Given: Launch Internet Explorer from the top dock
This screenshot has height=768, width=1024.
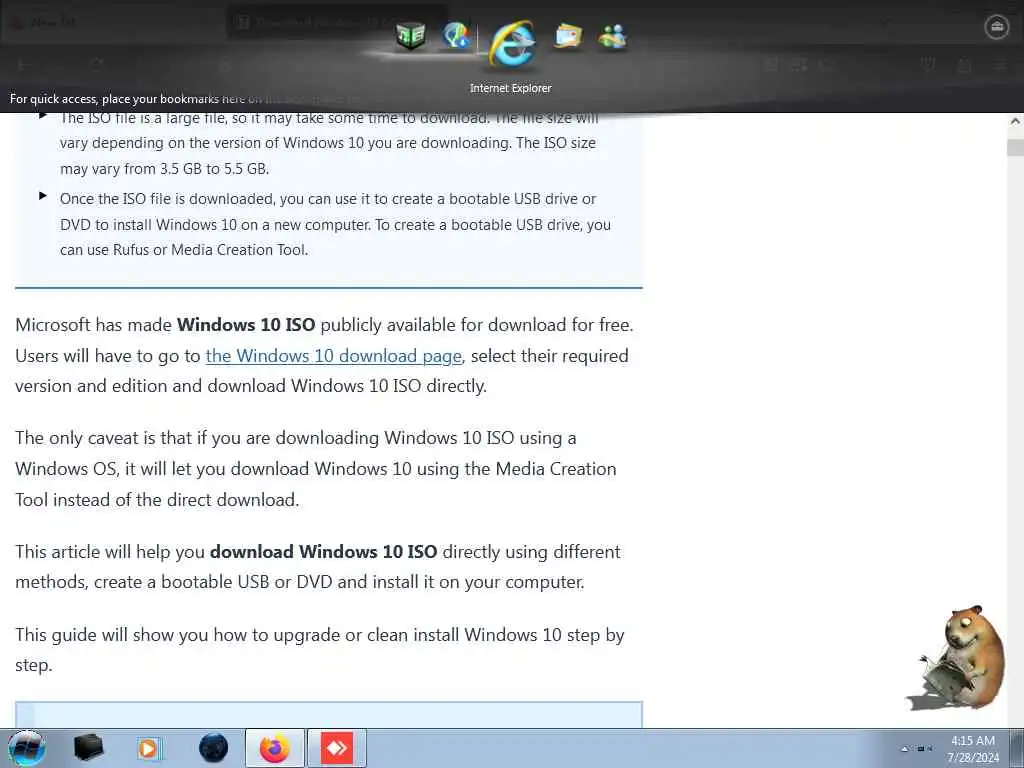Looking at the screenshot, I should tap(512, 43).
